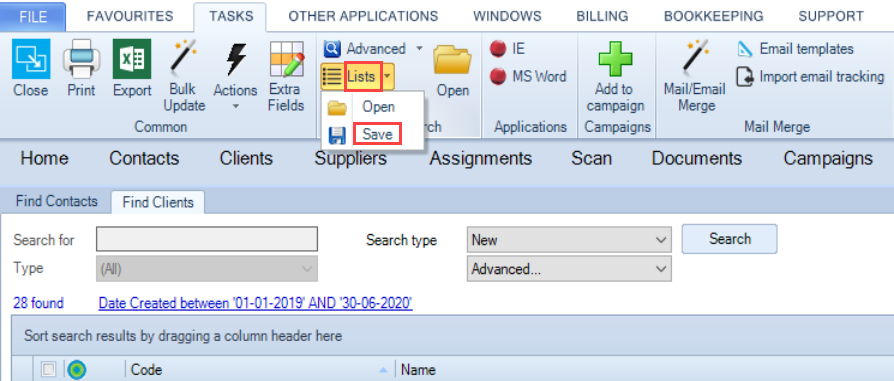Go to Contacts navigation item
The height and width of the screenshot is (381, 894).
144,158
